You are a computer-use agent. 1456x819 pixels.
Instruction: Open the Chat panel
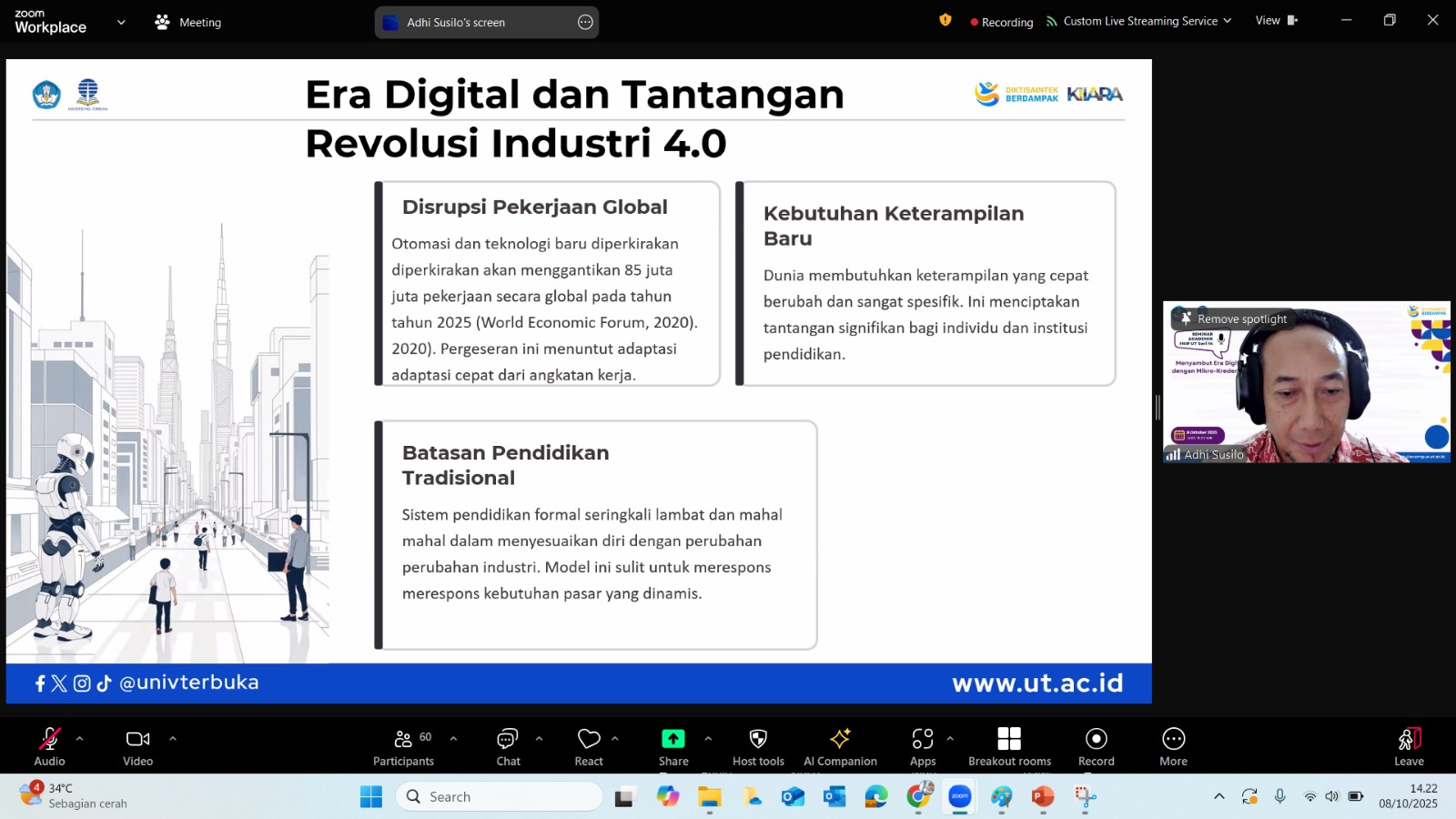click(508, 739)
